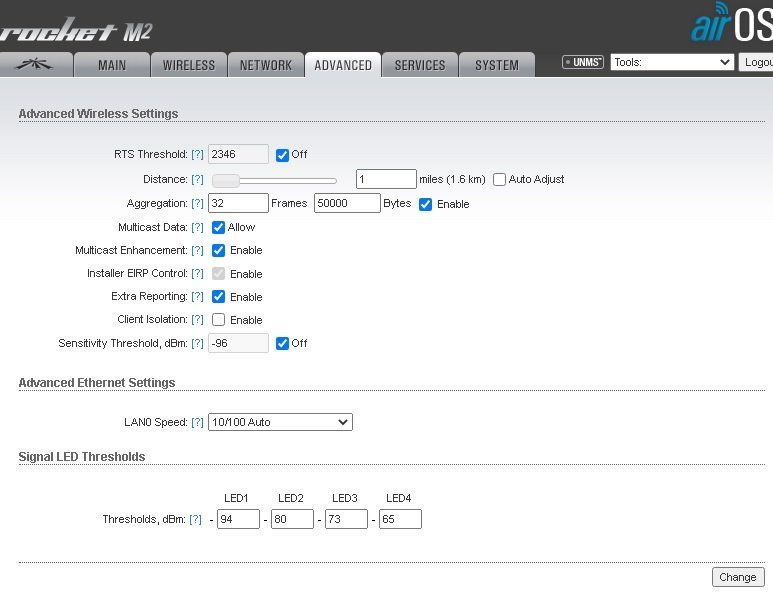This screenshot has height=592, width=773.
Task: Click the LED1 threshold field
Action: point(238,519)
